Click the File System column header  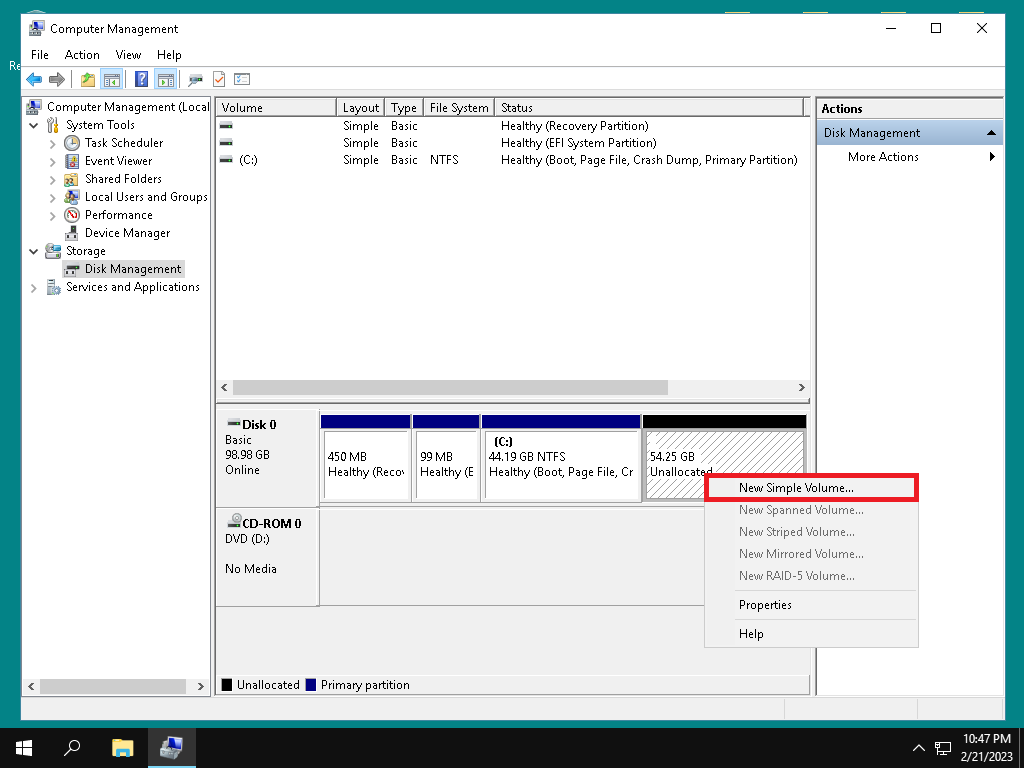coord(458,108)
